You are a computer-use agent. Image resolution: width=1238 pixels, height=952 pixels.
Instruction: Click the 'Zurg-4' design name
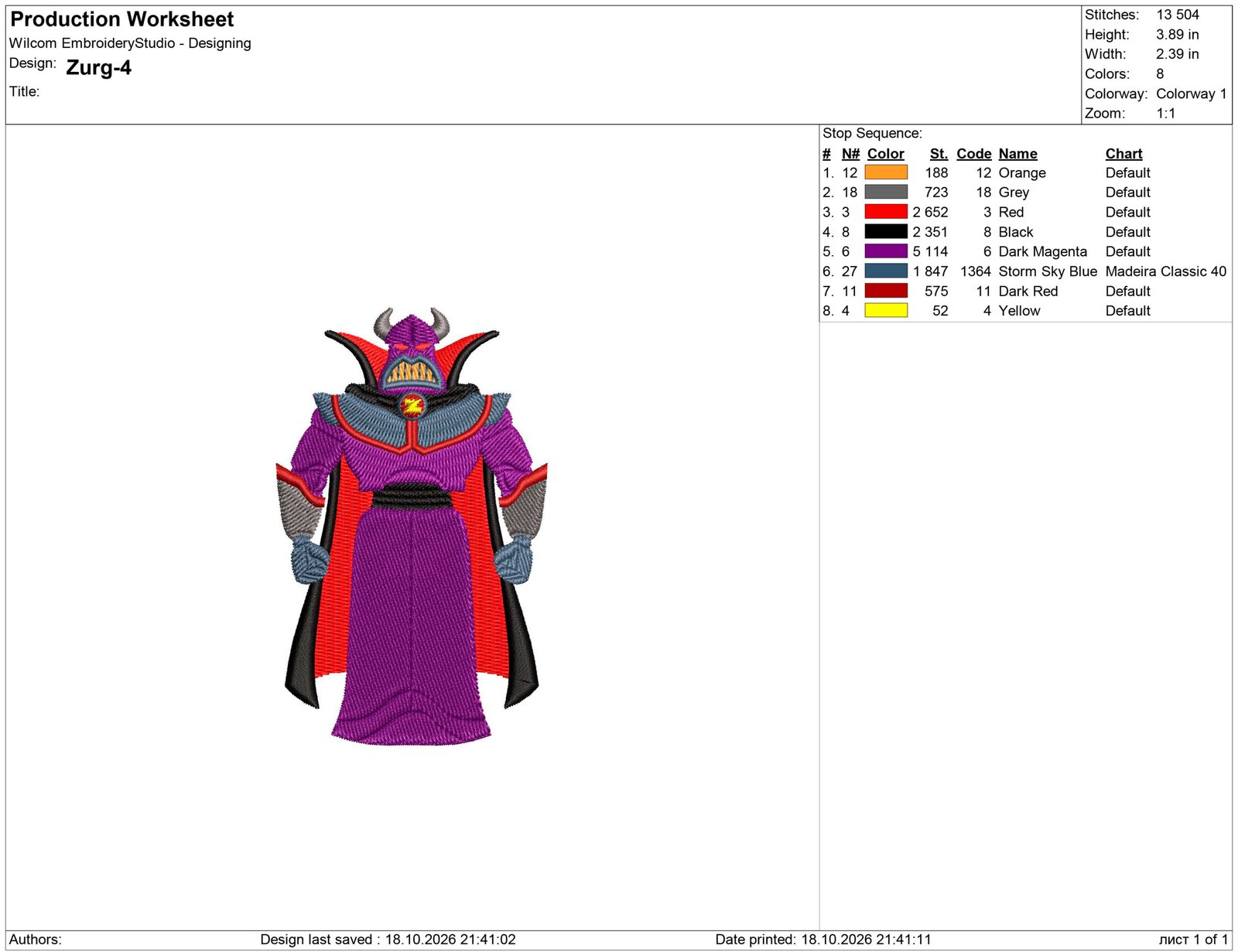(98, 68)
